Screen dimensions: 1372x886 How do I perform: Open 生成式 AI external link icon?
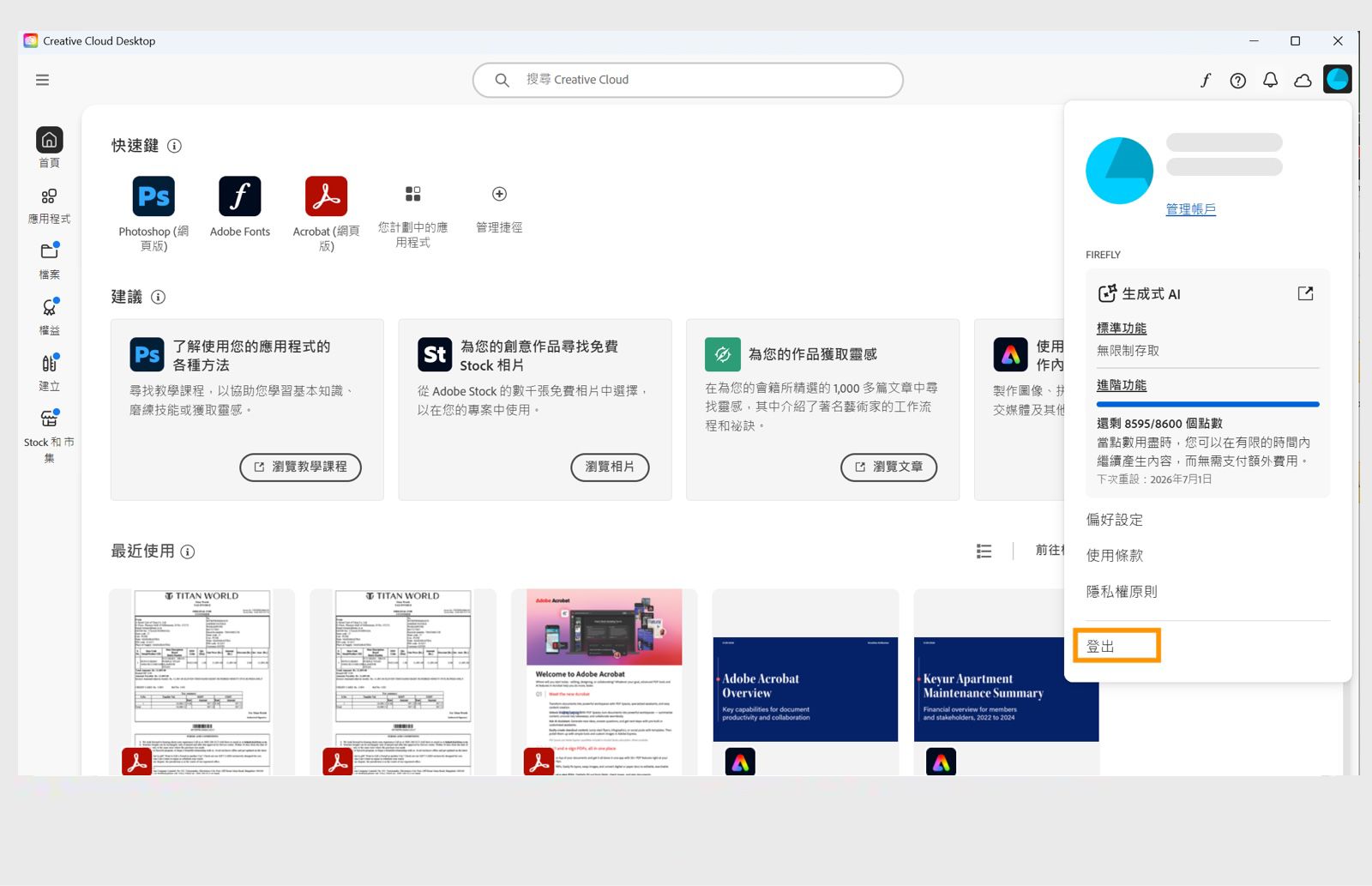(x=1305, y=293)
